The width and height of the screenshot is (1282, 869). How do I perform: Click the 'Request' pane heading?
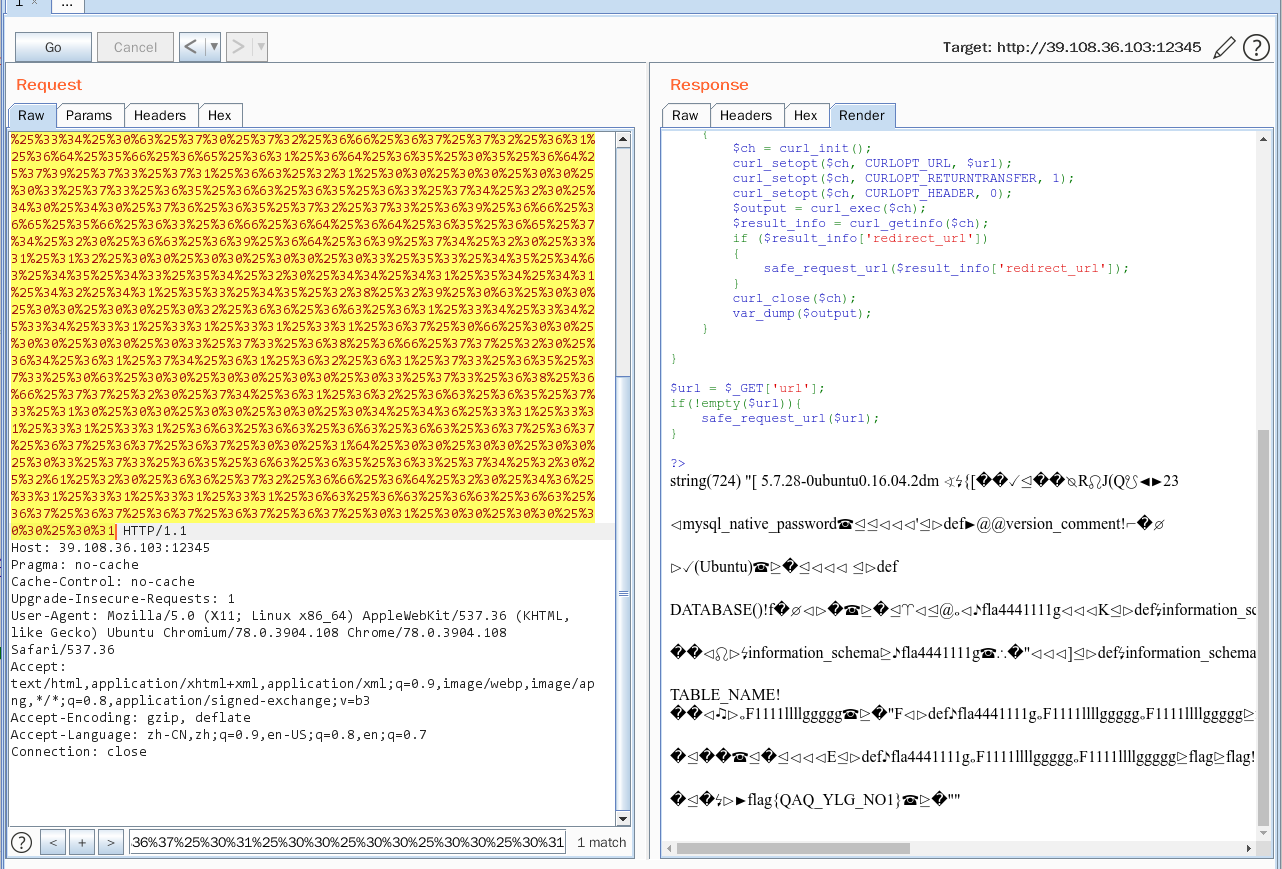pyautogui.click(x=49, y=85)
